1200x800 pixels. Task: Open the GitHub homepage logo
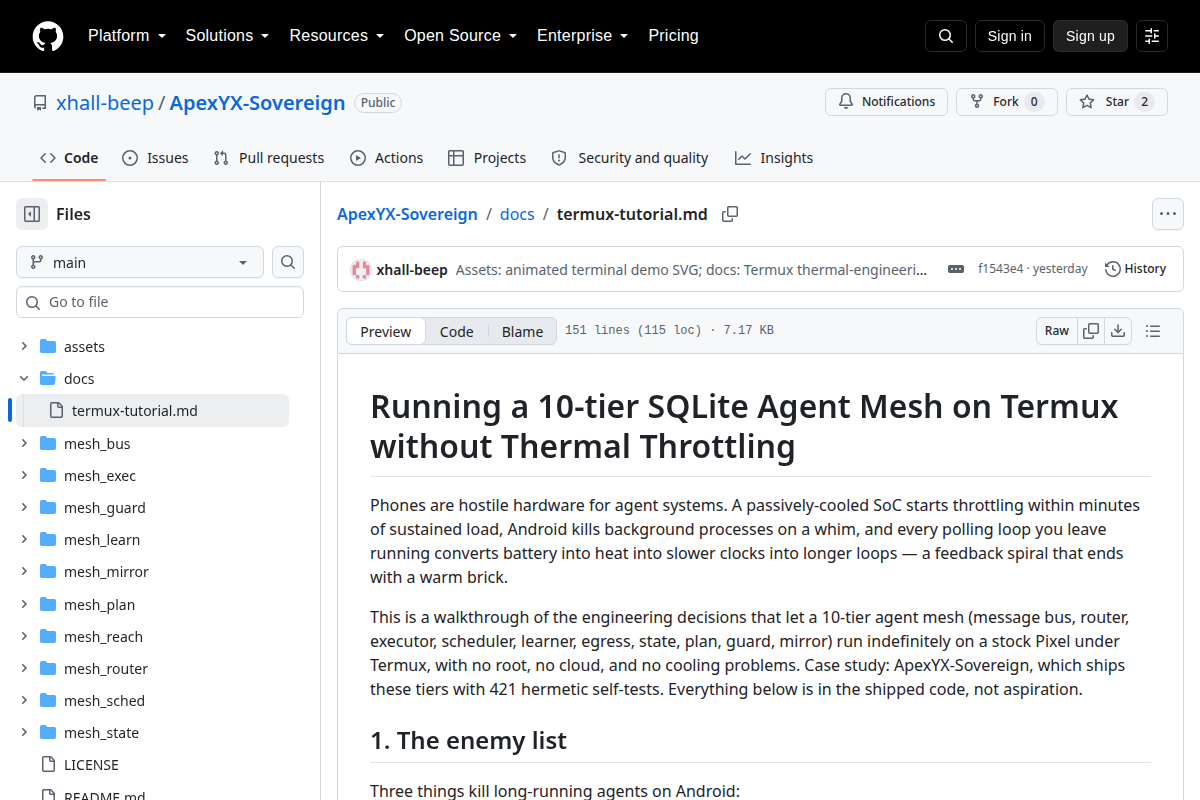coord(48,36)
